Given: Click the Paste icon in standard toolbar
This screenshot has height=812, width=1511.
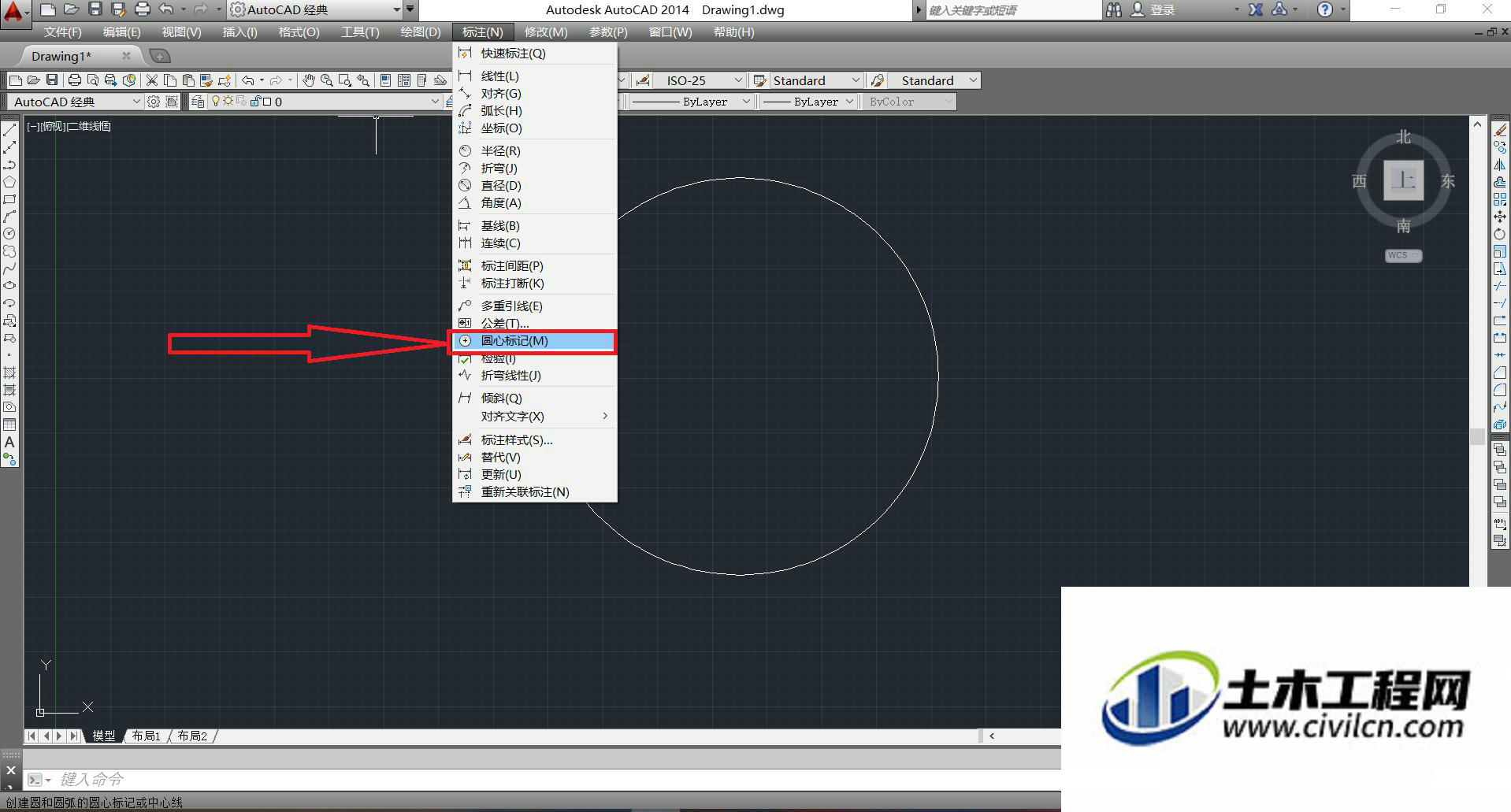Looking at the screenshot, I should coord(188,80).
